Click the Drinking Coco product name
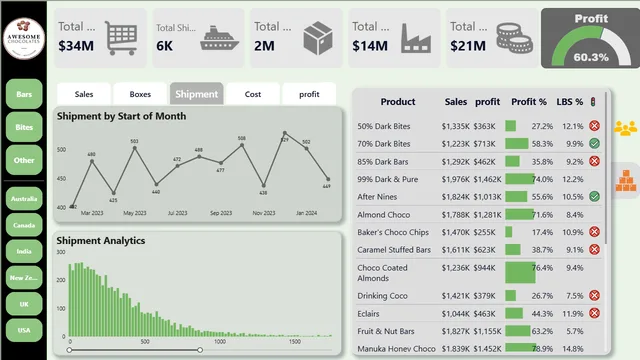This screenshot has height=360, width=640. coord(382,296)
